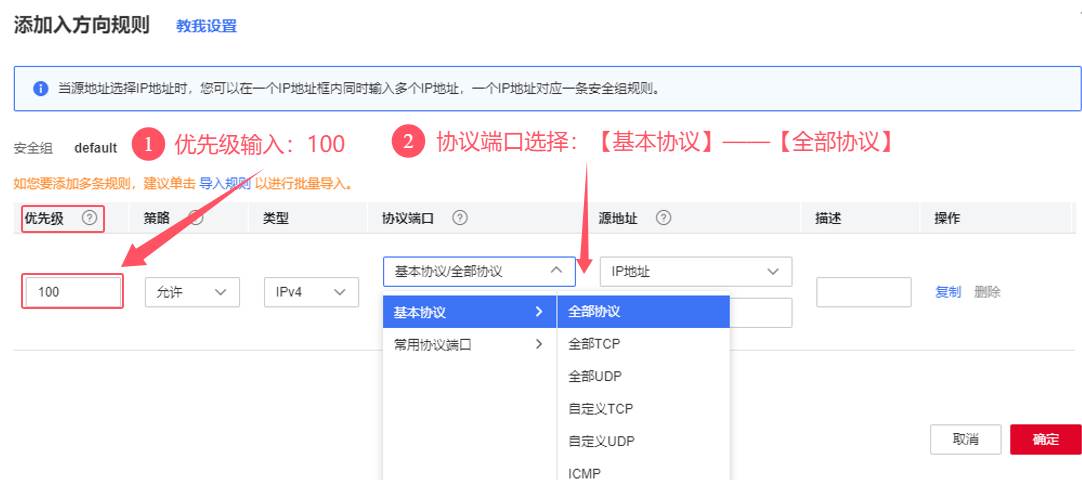Screen dimensions: 1082x480
Task: Choose 全部TCP option
Action: (x=643, y=345)
